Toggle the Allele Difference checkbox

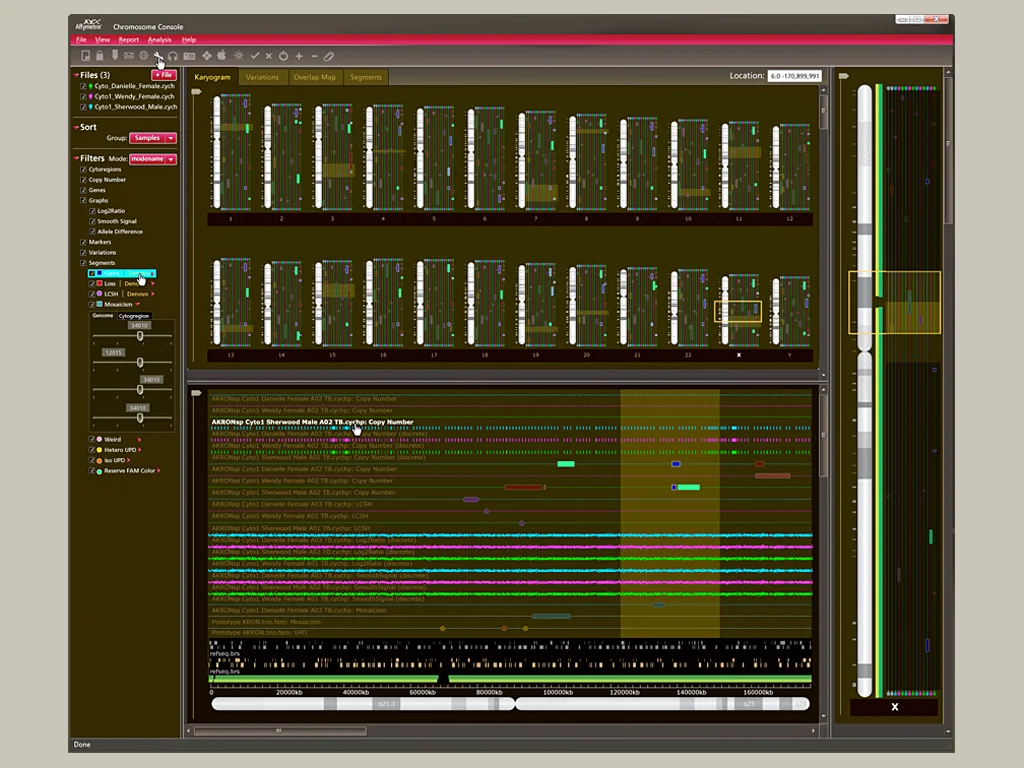[92, 232]
